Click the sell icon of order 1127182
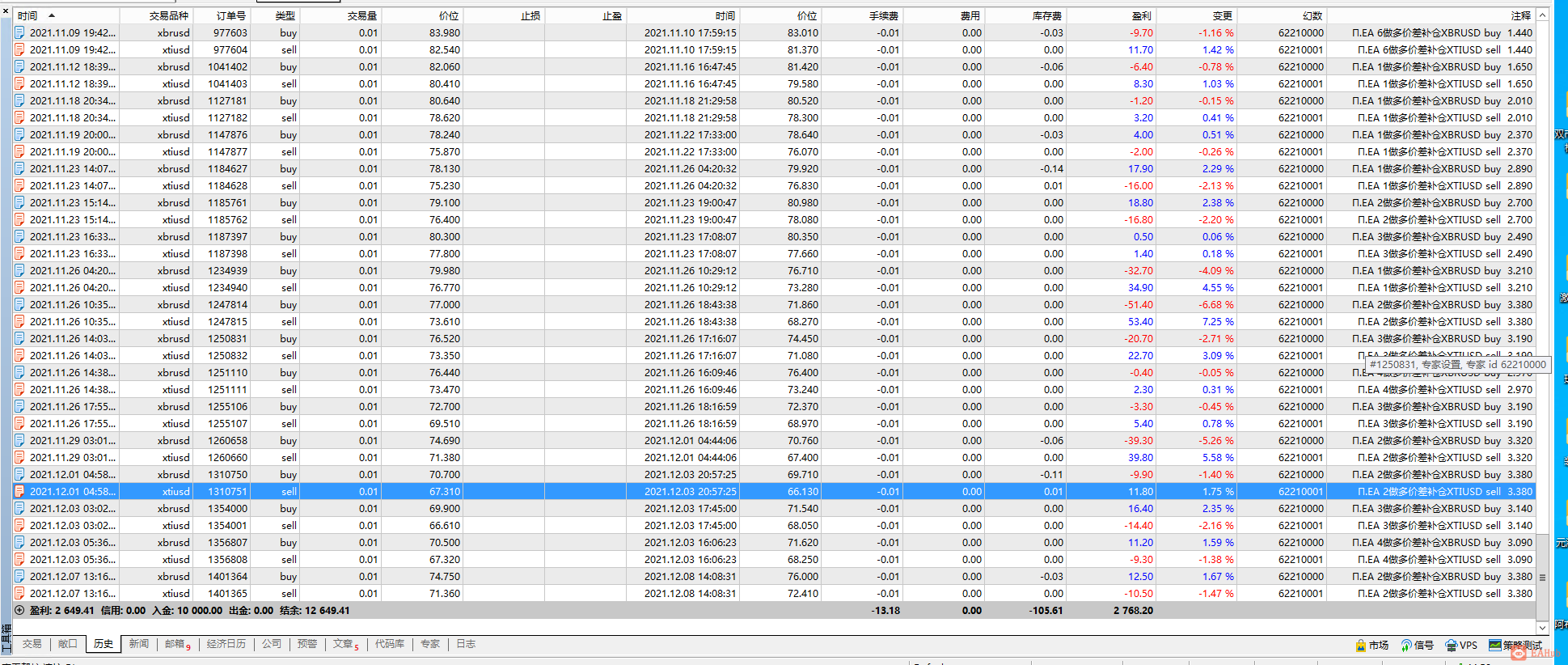1568x665 pixels. click(x=19, y=118)
